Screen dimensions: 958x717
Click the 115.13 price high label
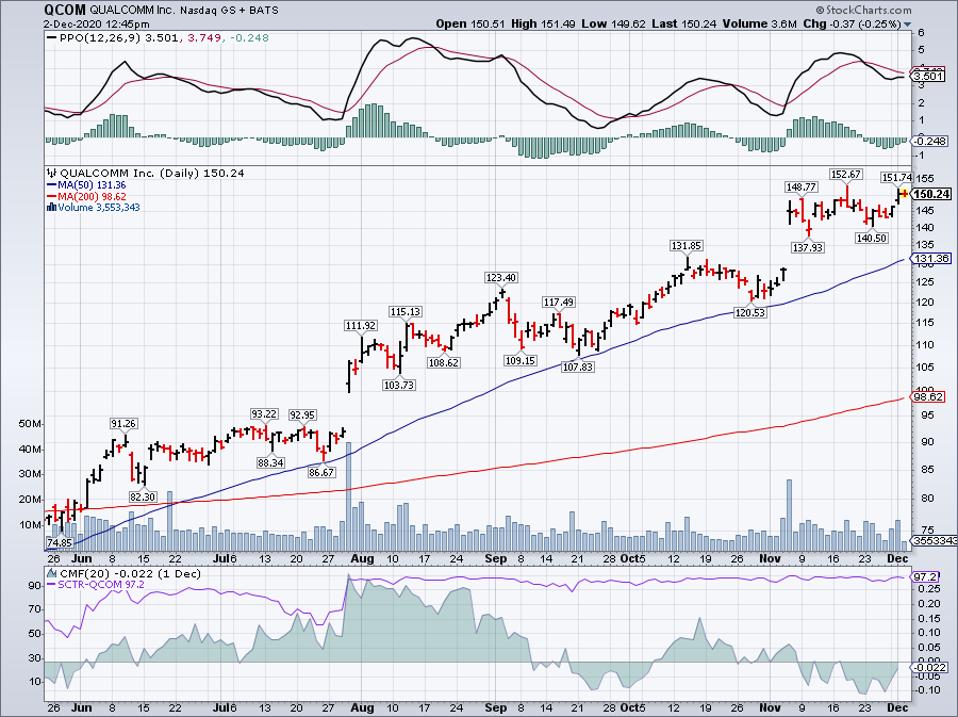(405, 312)
